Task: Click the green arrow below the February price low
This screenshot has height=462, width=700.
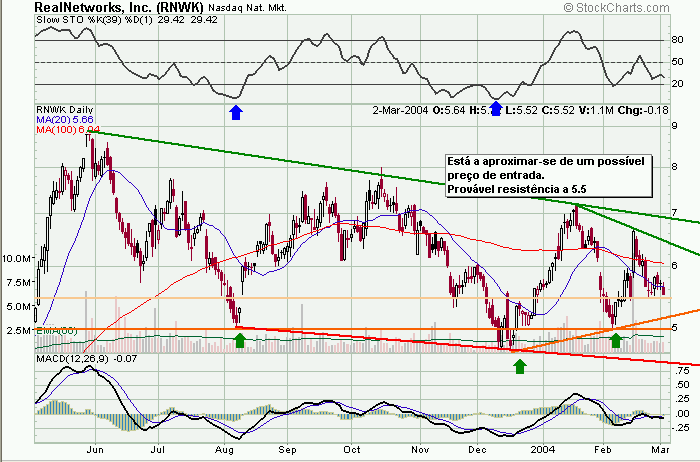Action: coord(616,340)
